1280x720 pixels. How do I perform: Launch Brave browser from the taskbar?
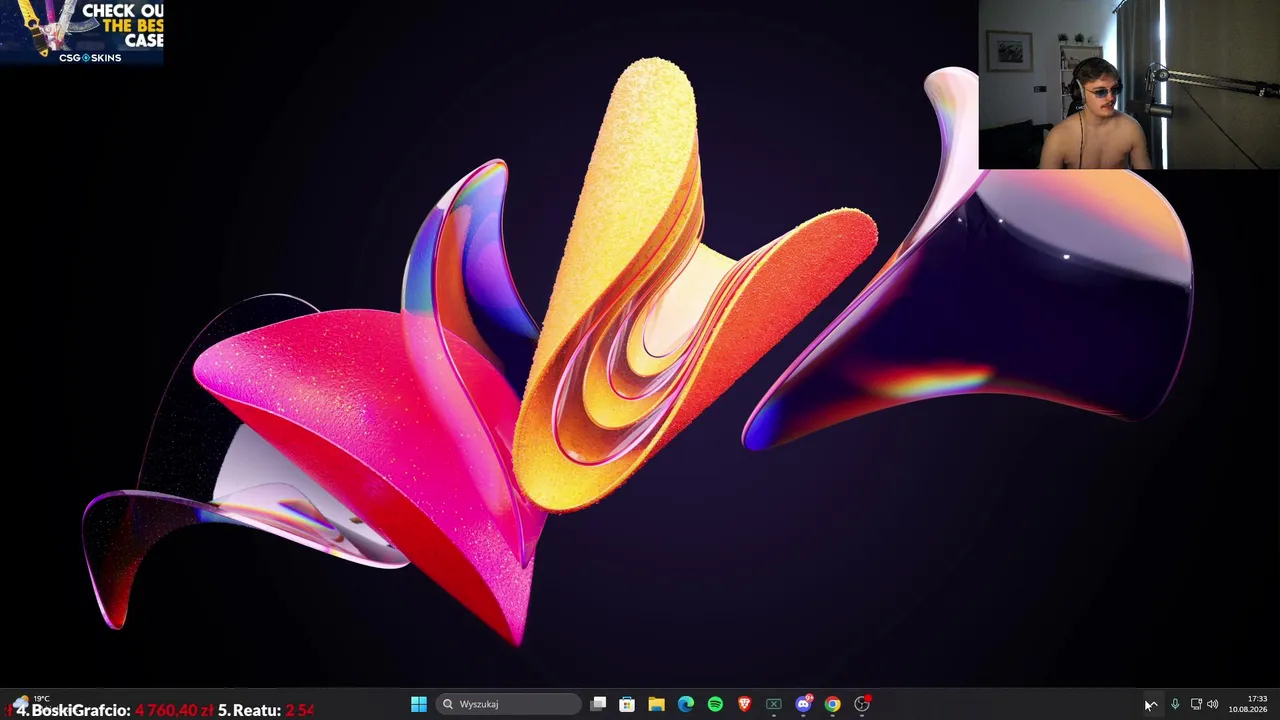pos(744,704)
